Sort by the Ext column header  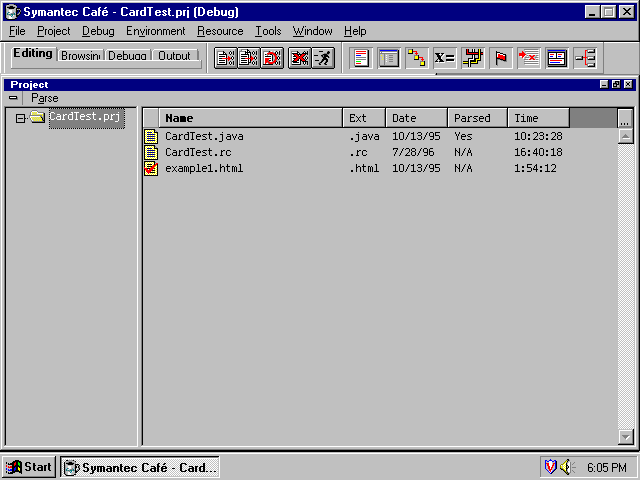364,118
